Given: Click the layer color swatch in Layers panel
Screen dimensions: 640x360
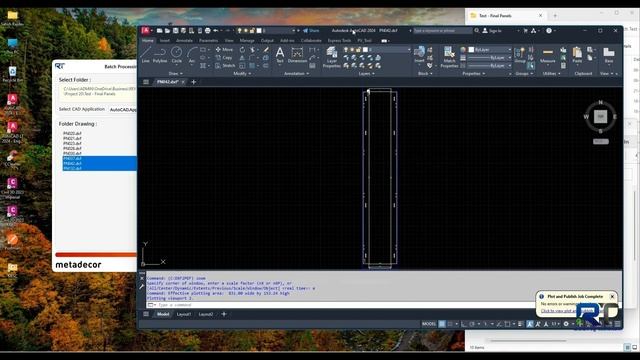Looking at the screenshot, I should tap(365, 49).
